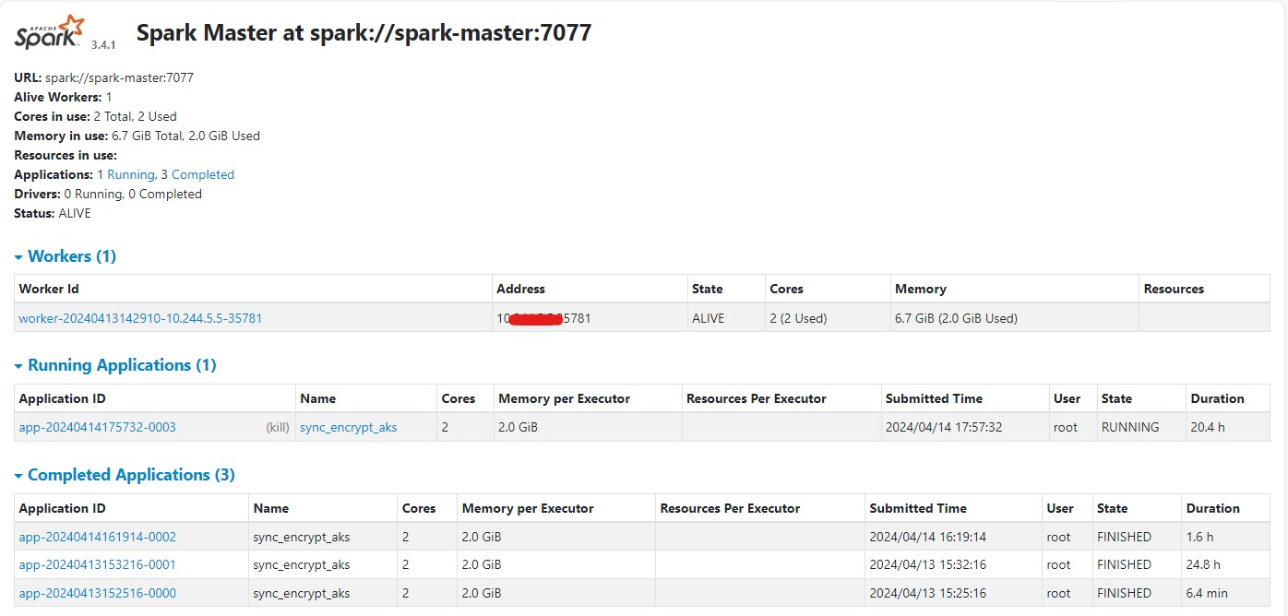Sort Completed Applications by Application ID
1288x616 pixels.
[x=62, y=508]
